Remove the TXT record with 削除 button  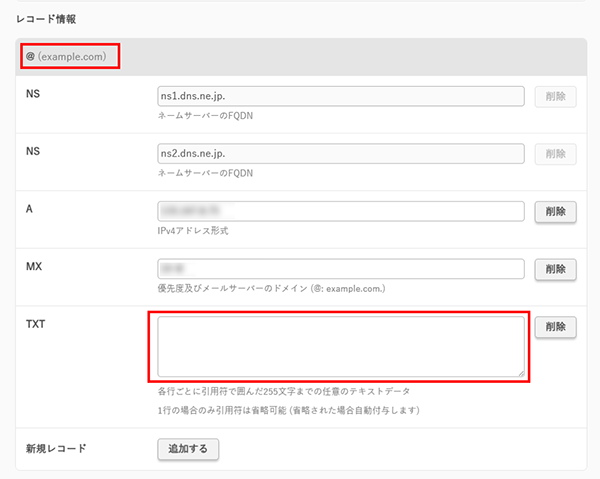pyautogui.click(x=556, y=328)
